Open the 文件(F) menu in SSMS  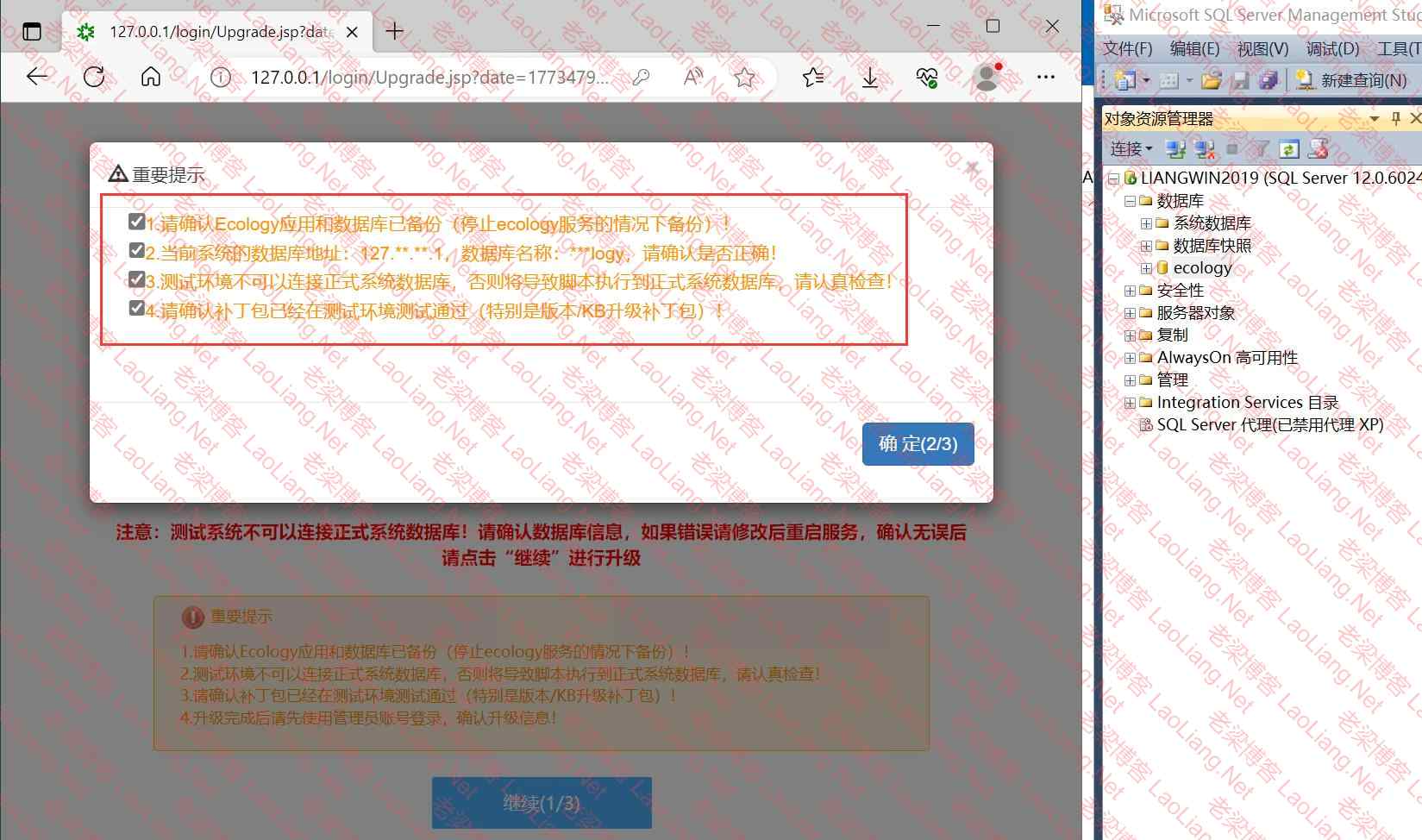pos(1127,49)
